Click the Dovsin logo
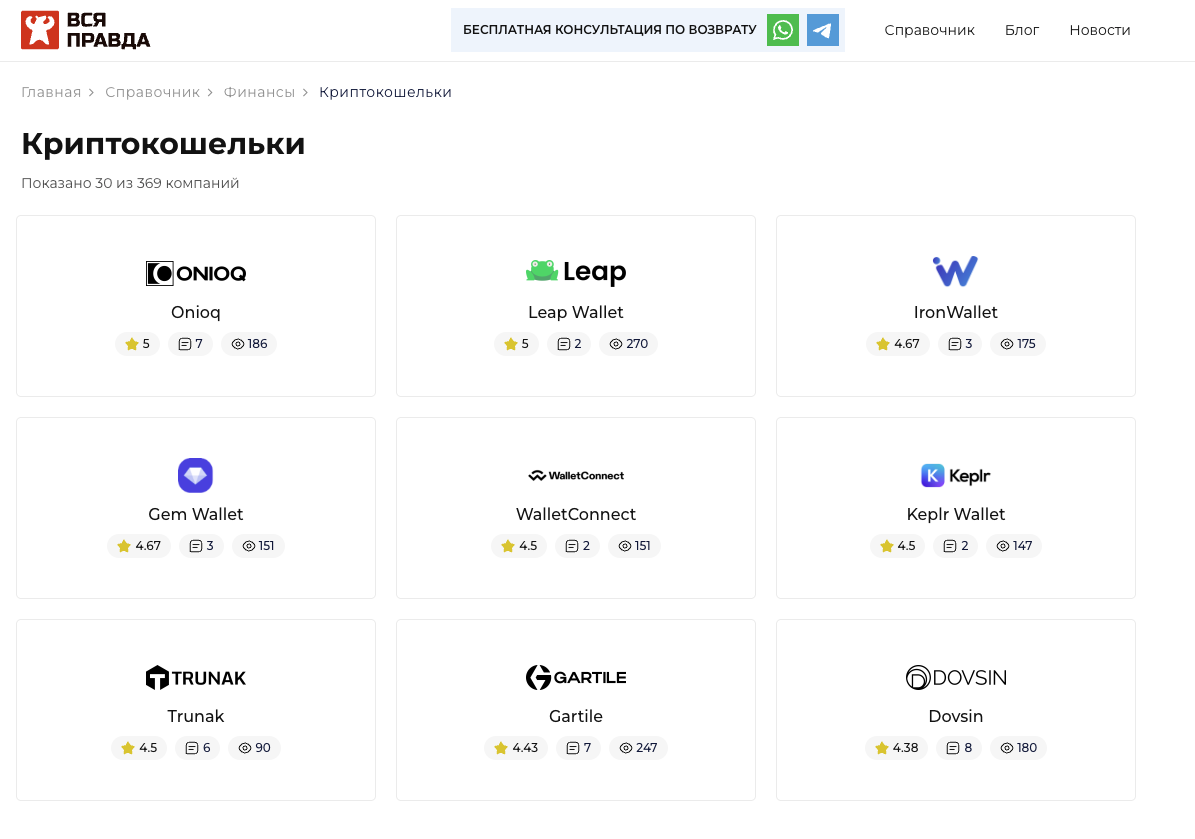Viewport: 1195px width, 839px height. [956, 677]
